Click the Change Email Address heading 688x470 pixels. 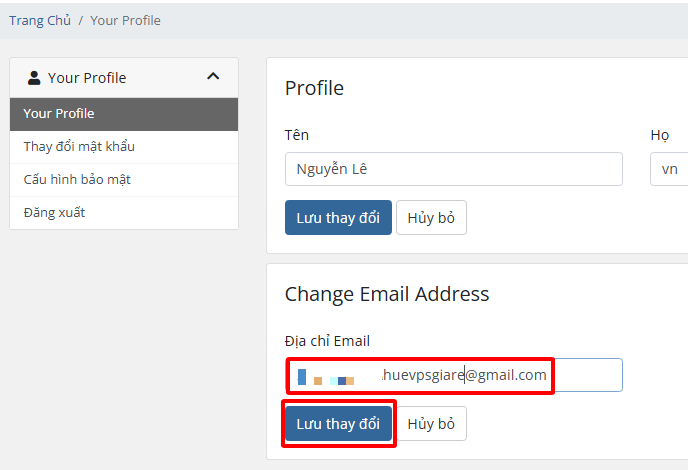[387, 294]
